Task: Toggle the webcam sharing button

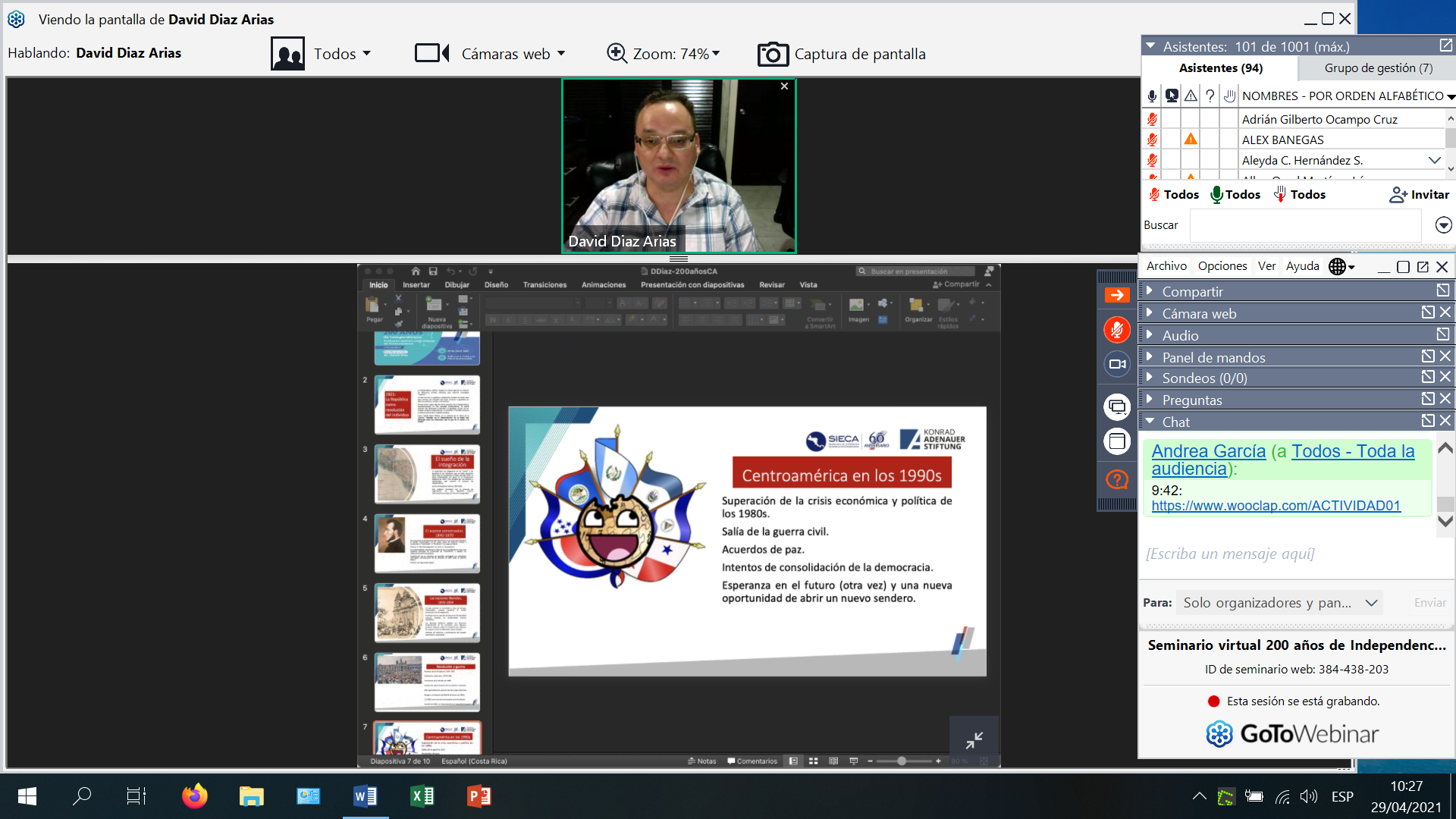Action: point(1116,364)
